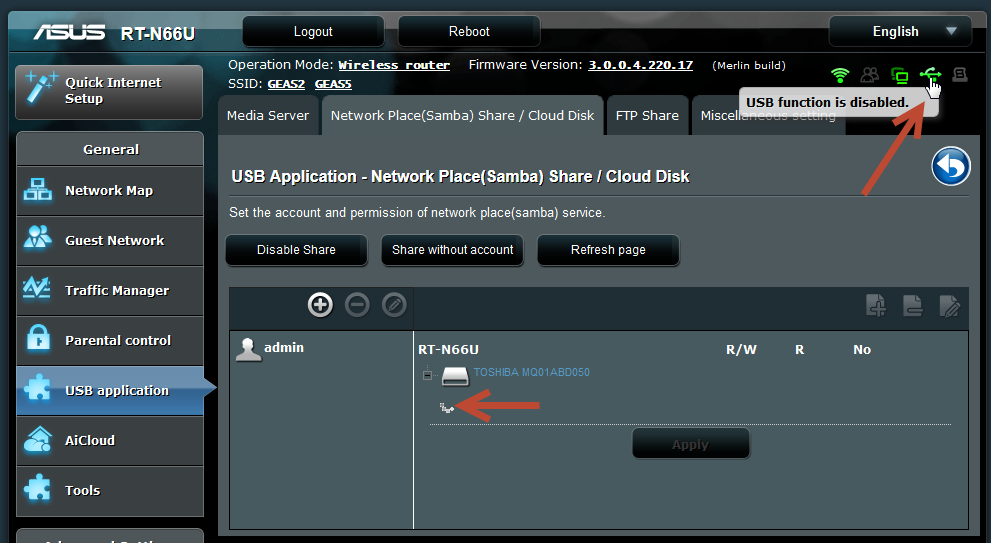Image resolution: width=991 pixels, height=543 pixels.
Task: Click the Parental control padlock icon
Action: [38, 339]
